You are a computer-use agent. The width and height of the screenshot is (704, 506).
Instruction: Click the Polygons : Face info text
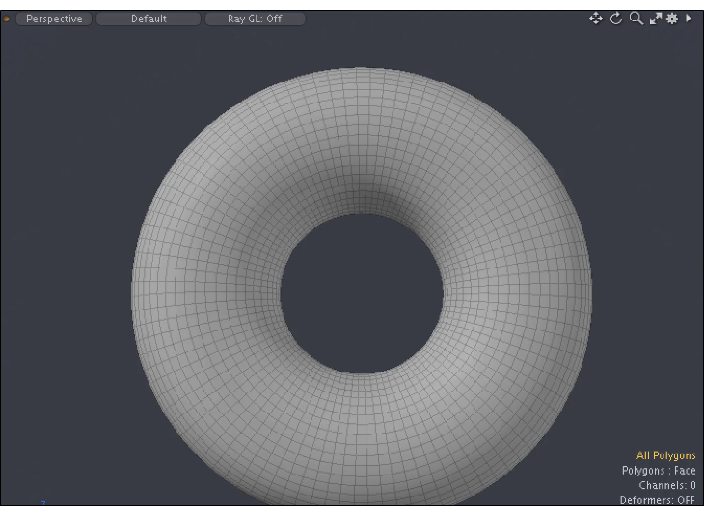[658, 470]
